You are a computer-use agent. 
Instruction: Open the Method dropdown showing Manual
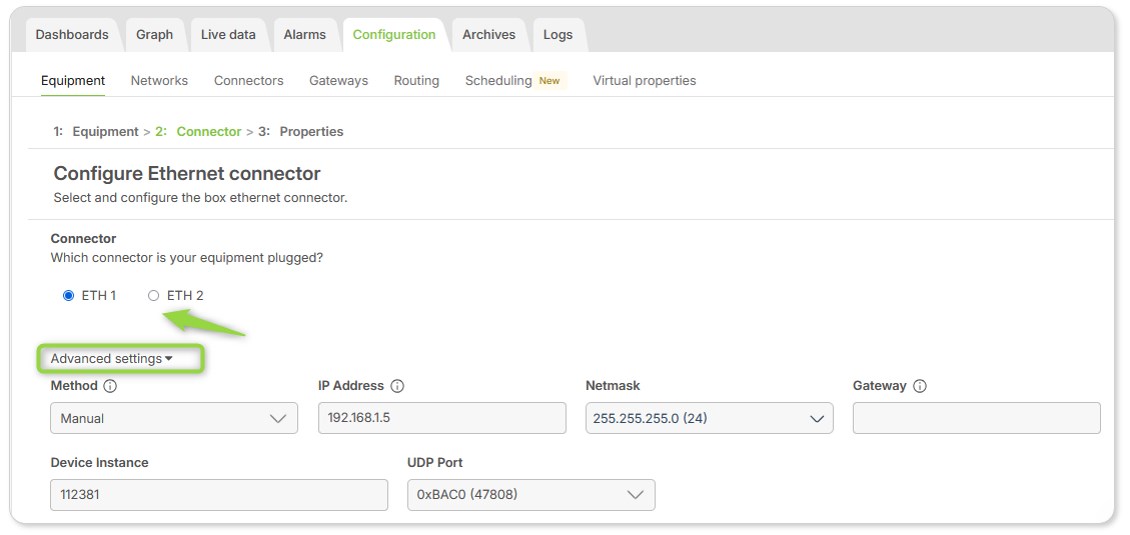(174, 418)
